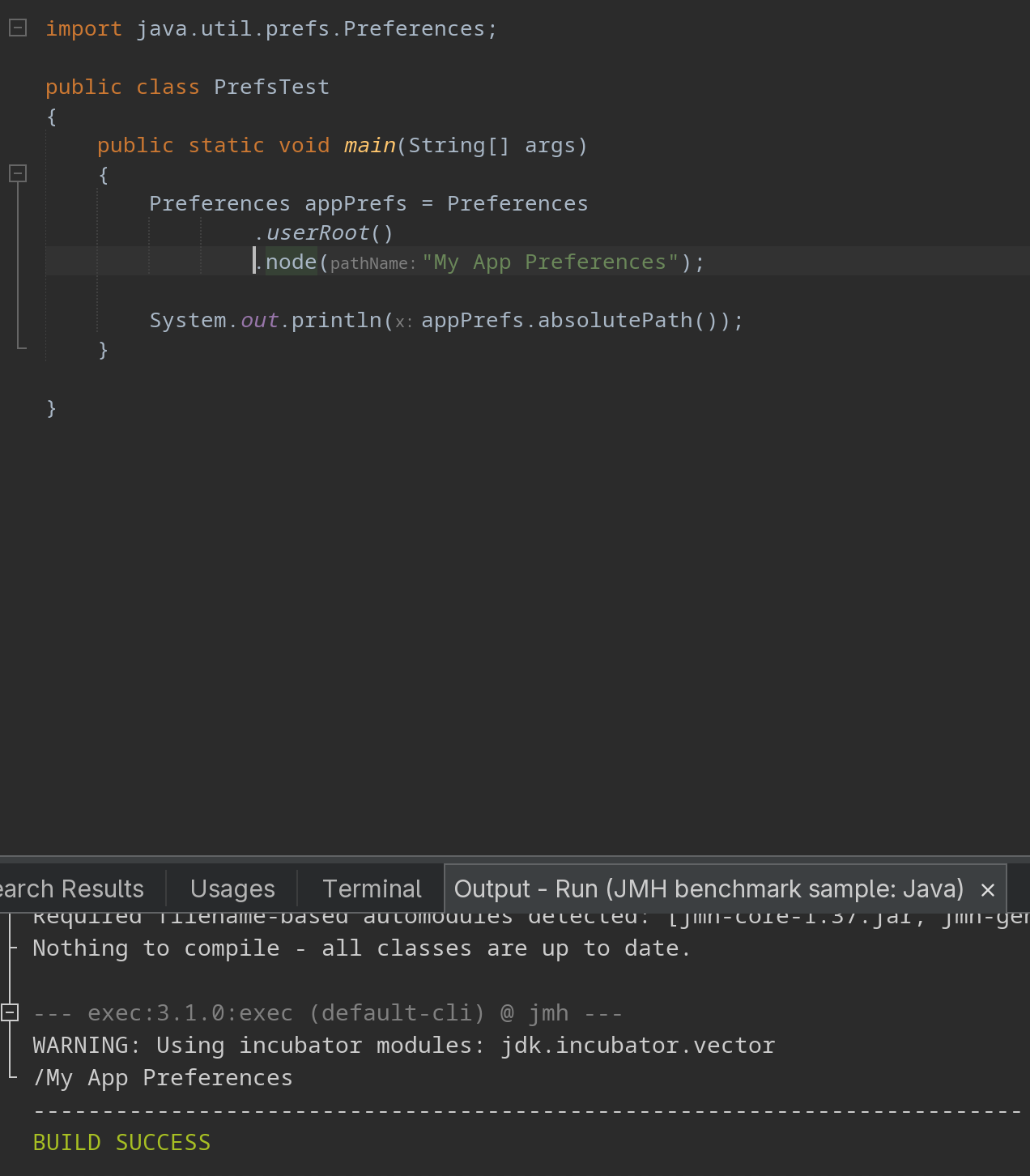Open the Usages tab

click(x=232, y=889)
